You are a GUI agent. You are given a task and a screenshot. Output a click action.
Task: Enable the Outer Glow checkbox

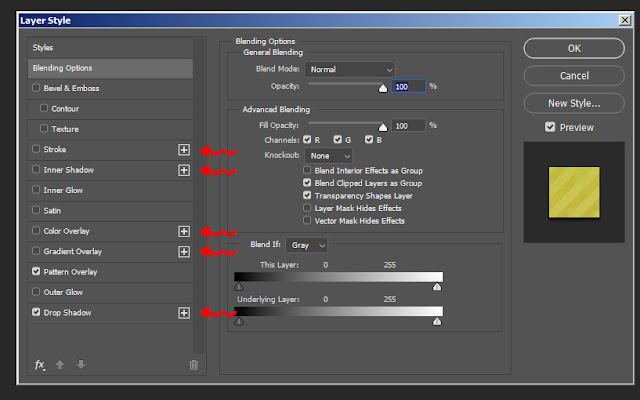(x=36, y=292)
